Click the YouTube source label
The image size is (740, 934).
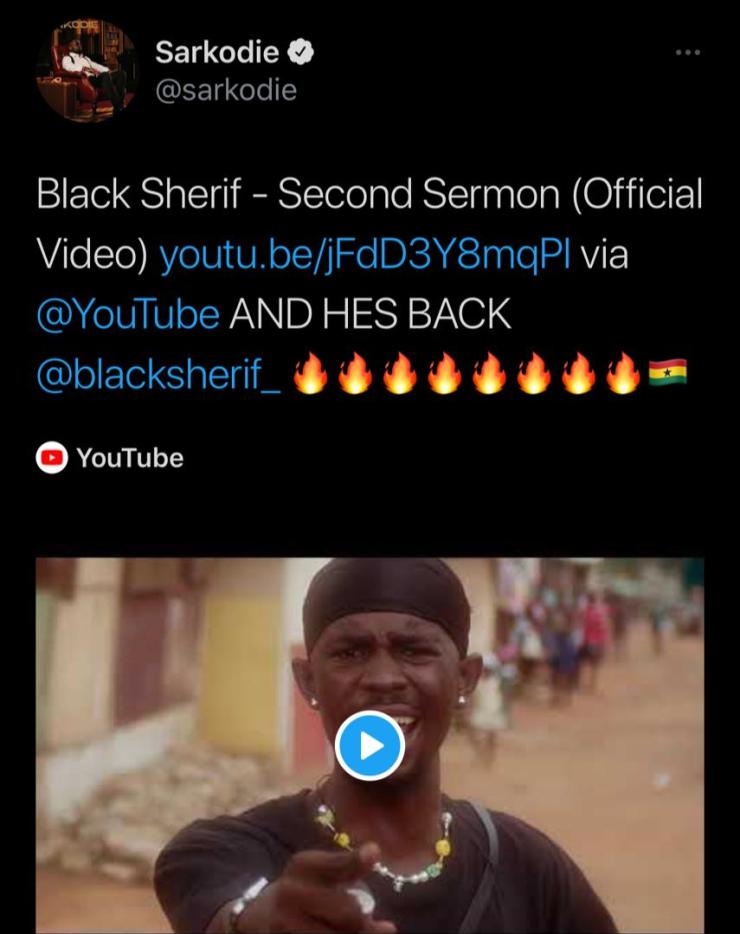point(130,458)
